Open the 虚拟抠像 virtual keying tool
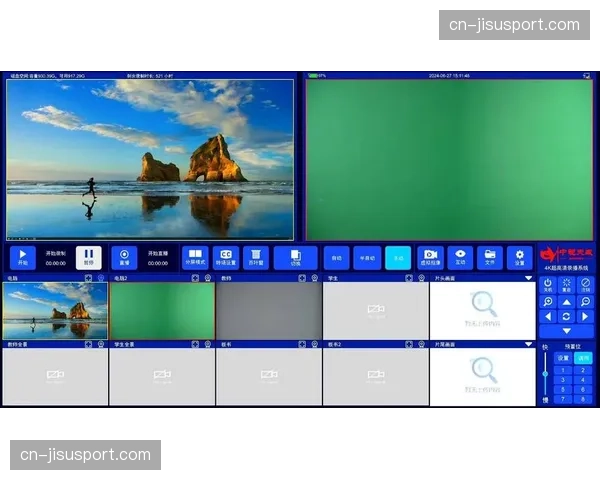600x480 pixels. (430, 257)
